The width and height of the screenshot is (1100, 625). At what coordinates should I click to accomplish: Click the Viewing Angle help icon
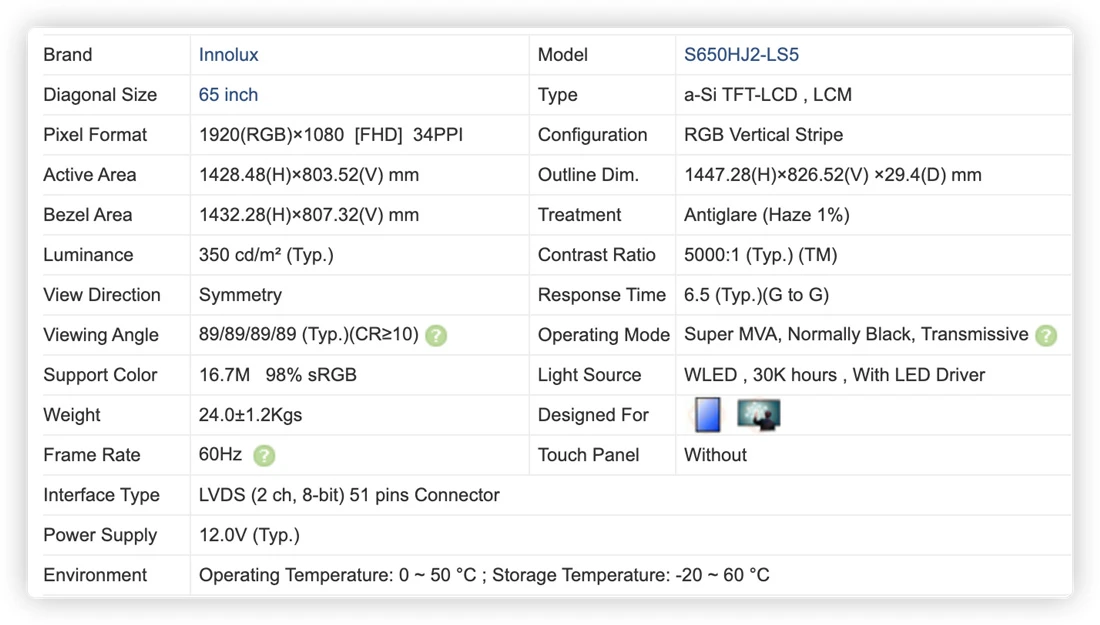point(436,335)
